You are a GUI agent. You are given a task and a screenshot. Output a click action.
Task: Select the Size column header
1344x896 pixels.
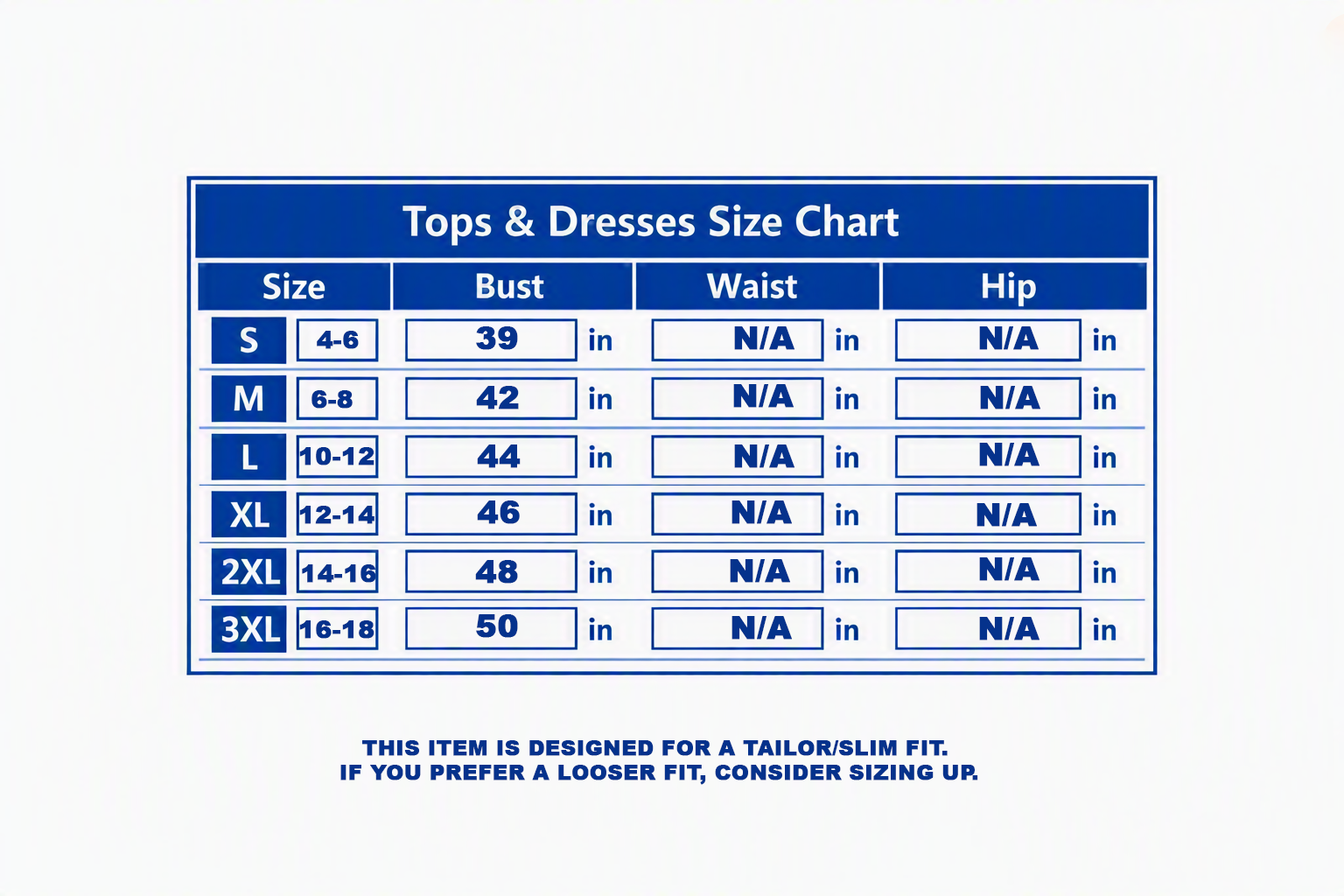294,286
